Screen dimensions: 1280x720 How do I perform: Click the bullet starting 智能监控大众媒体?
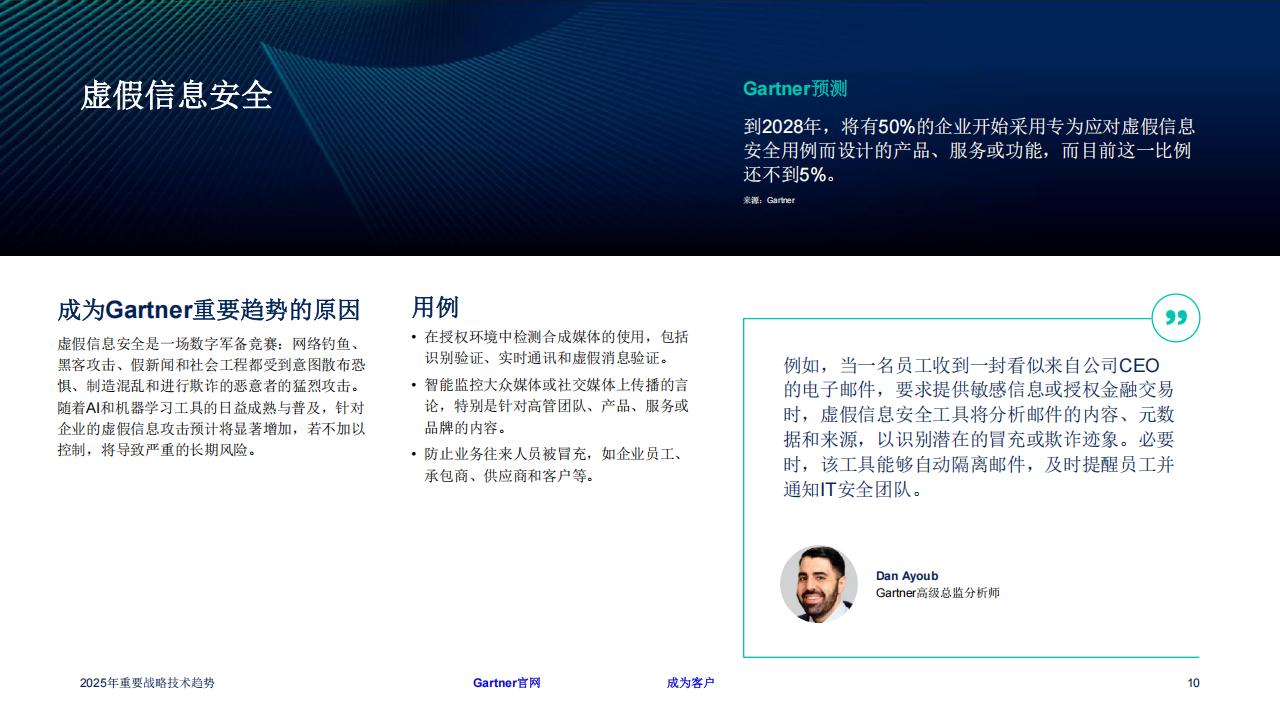(x=551, y=406)
